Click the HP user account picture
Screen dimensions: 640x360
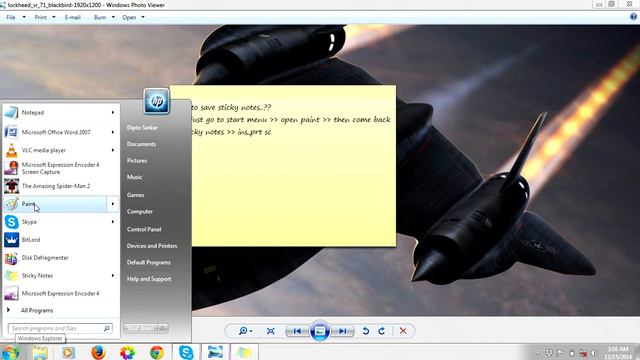pyautogui.click(x=156, y=101)
